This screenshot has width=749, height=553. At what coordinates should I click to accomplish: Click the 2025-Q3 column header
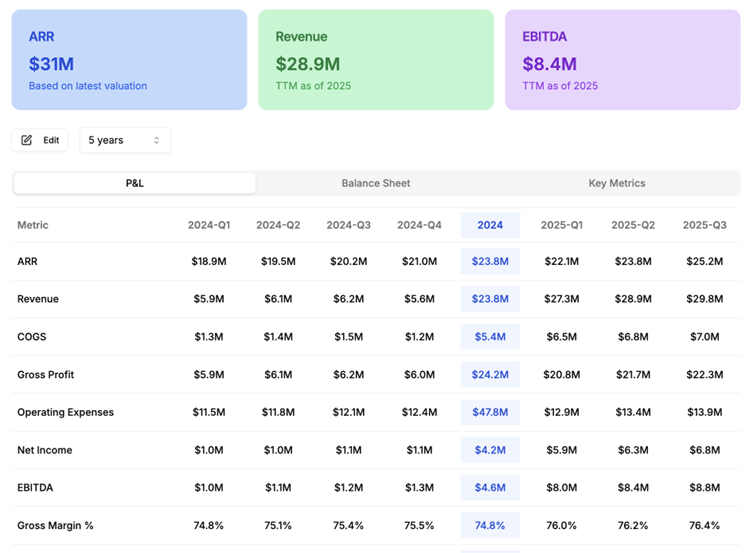pos(705,225)
